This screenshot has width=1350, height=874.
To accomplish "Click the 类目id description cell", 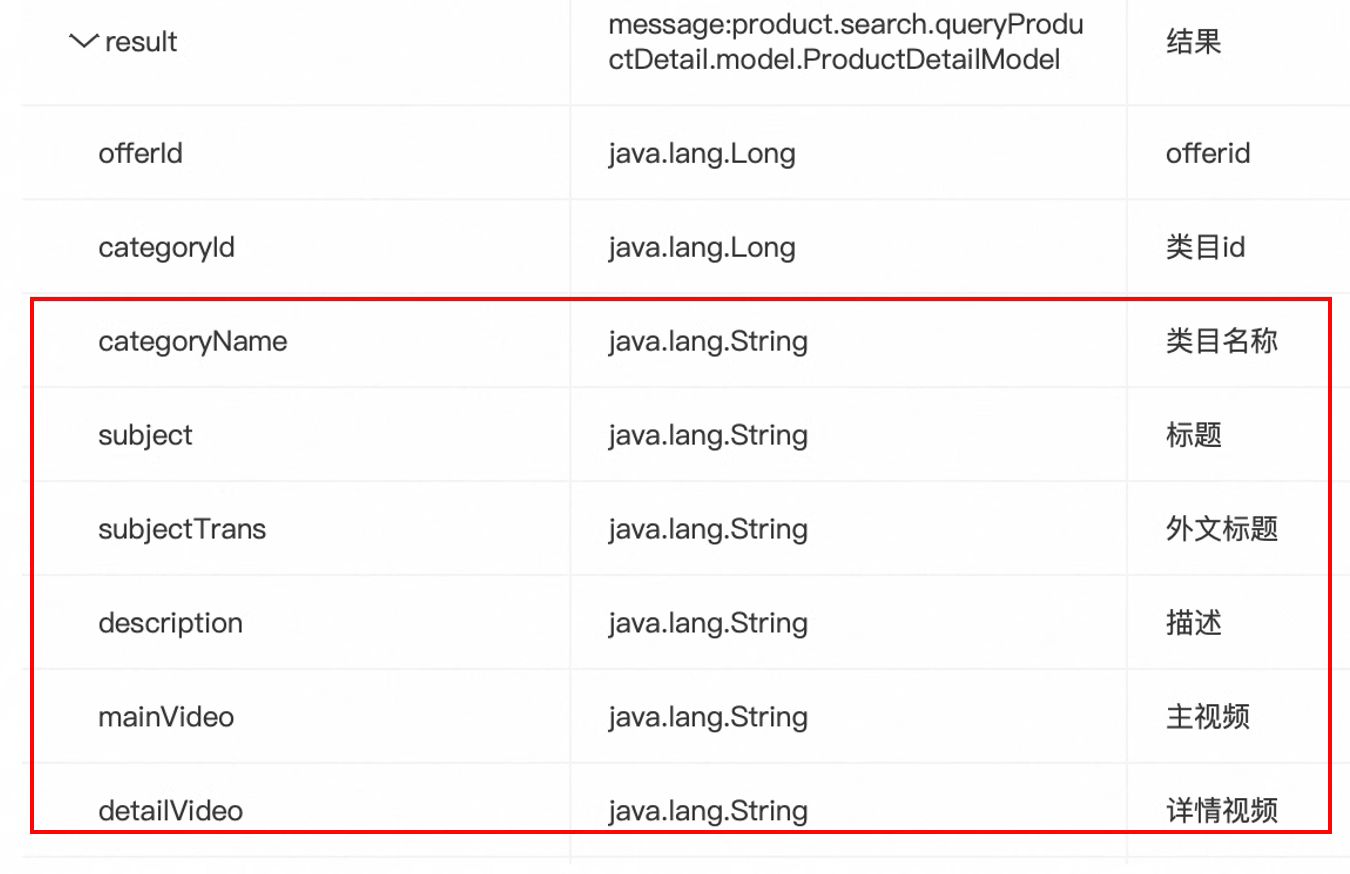I will pyautogui.click(x=1205, y=247).
